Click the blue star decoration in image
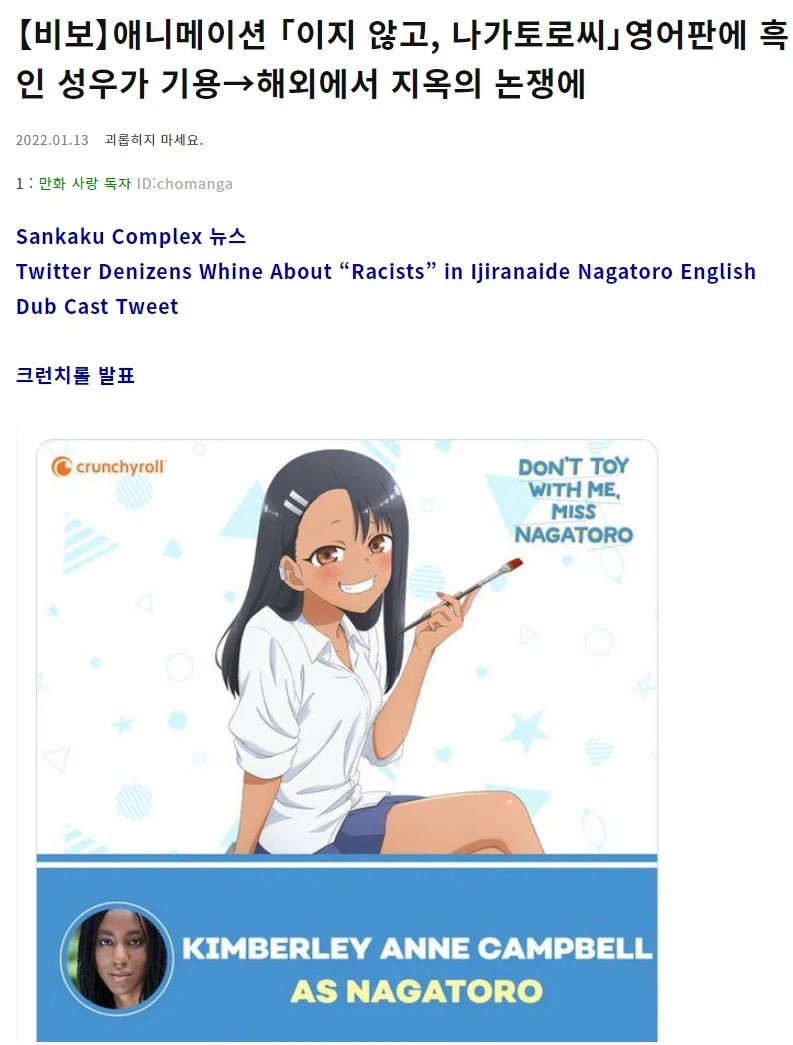 click(526, 732)
